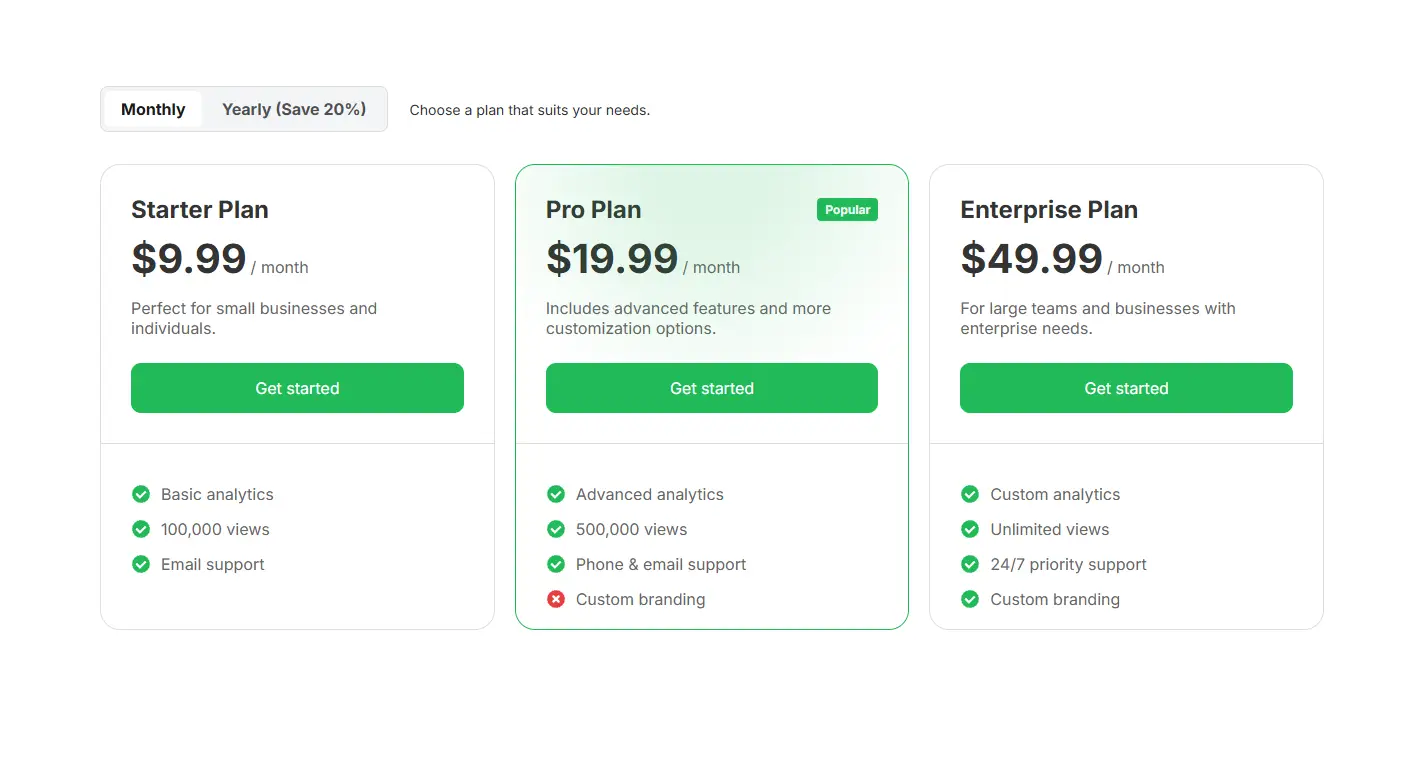This screenshot has width=1424, height=771.
Task: Click the Starter Plan title
Action: tap(200, 210)
